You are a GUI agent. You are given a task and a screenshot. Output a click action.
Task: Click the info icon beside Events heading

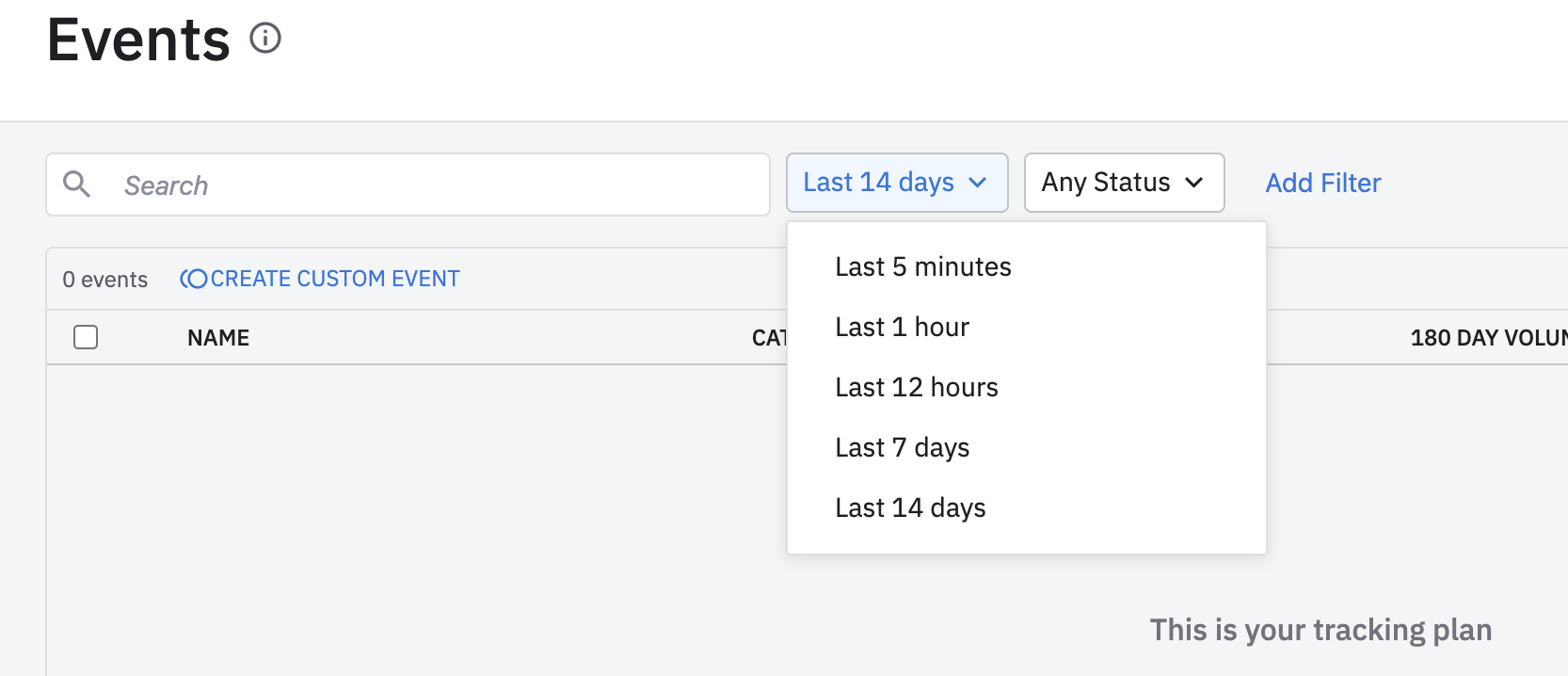click(265, 39)
